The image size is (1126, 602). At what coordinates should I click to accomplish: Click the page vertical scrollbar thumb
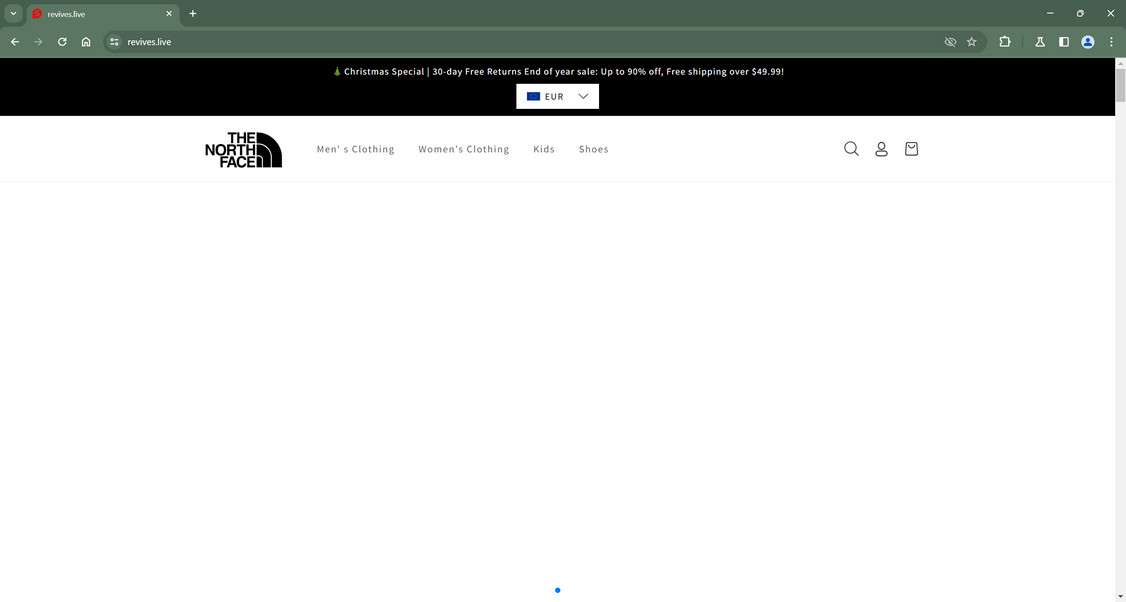1120,85
